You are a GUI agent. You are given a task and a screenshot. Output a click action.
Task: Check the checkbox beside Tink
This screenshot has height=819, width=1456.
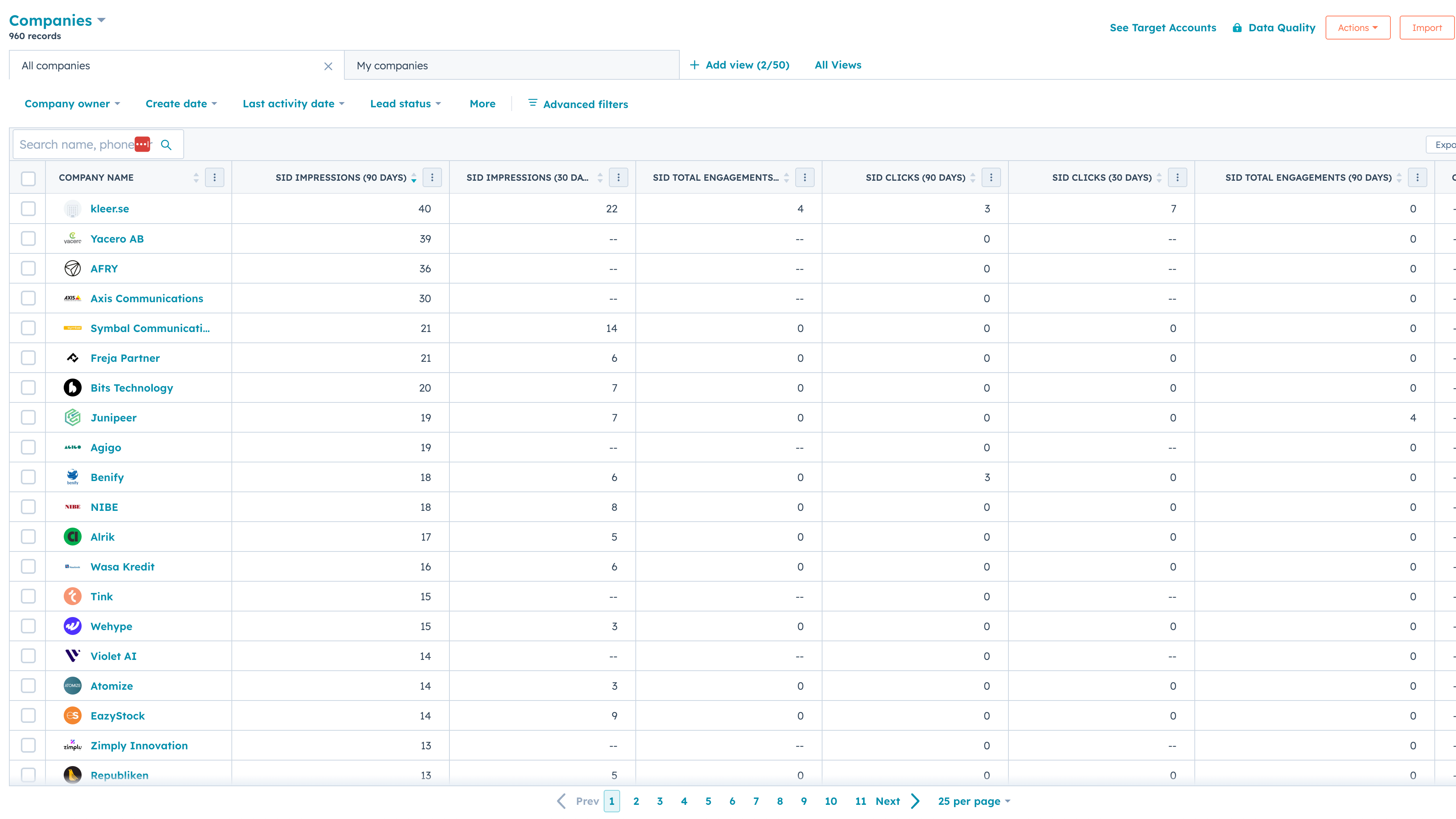click(28, 596)
